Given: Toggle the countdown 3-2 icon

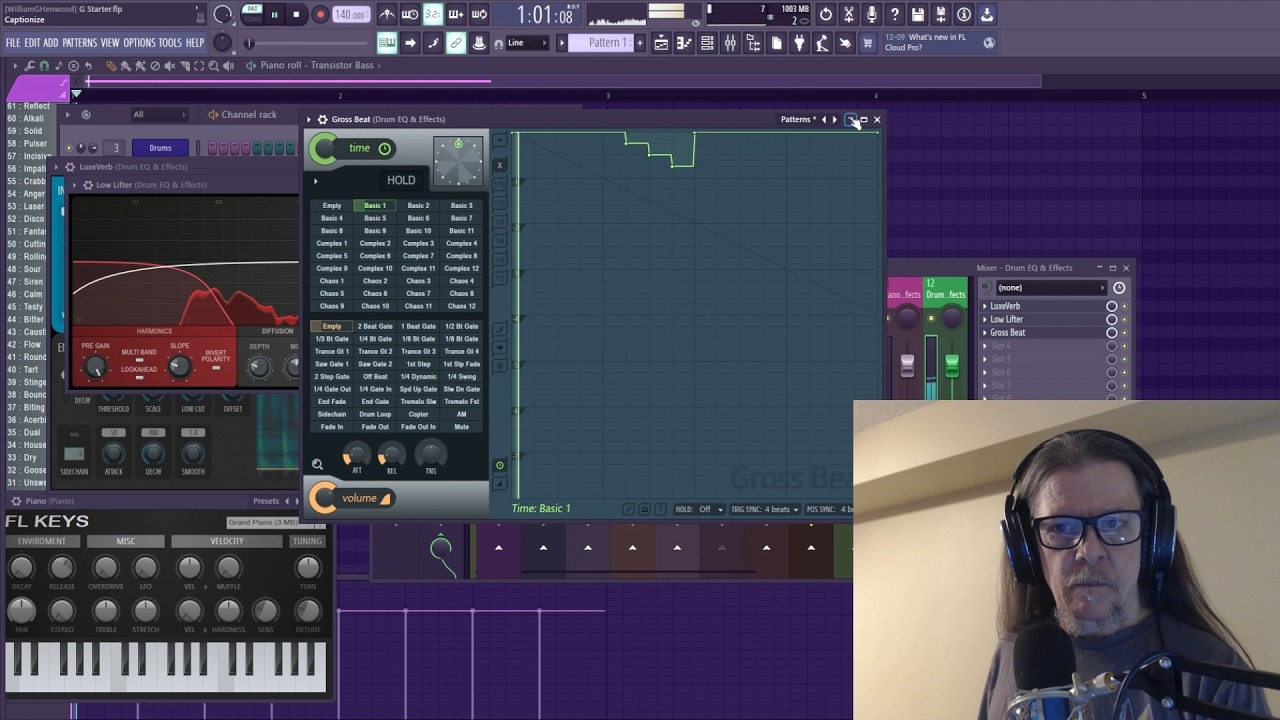Looking at the screenshot, I should 432,14.
